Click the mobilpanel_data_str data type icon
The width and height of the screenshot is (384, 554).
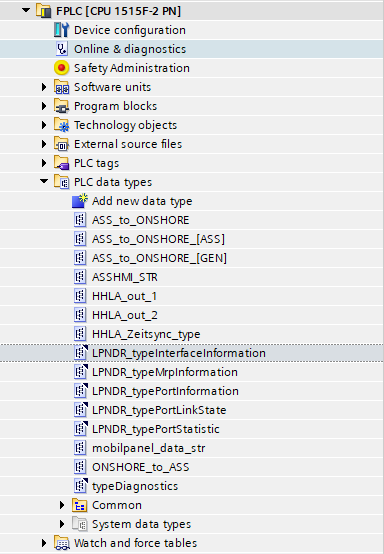tap(80, 448)
